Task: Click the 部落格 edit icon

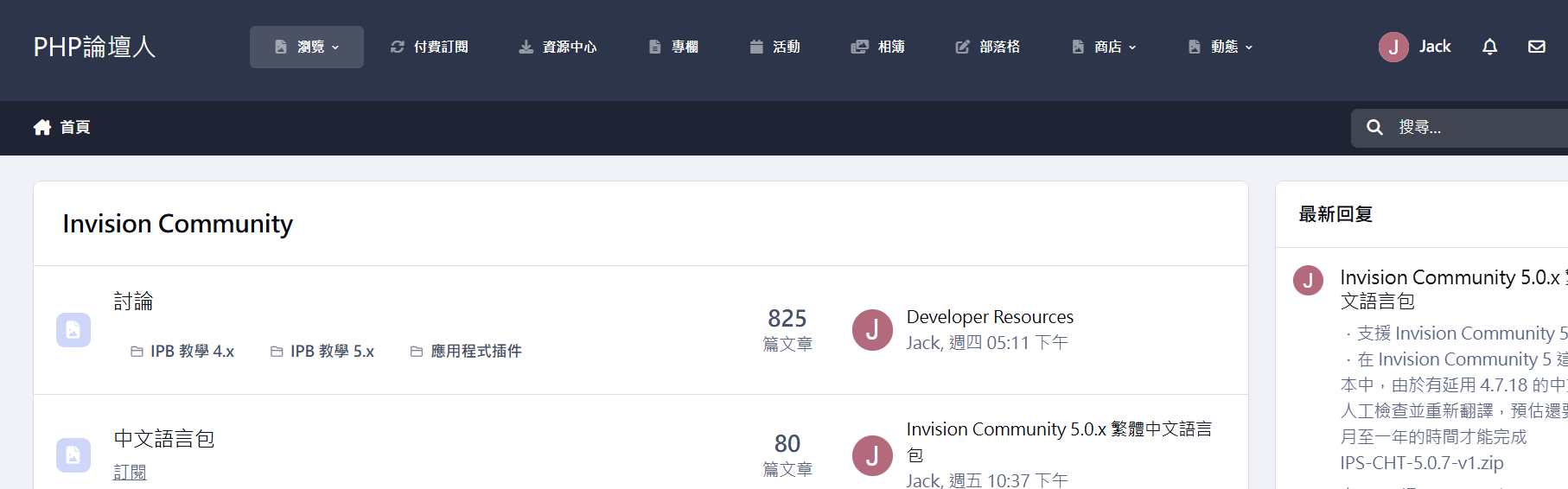Action: [x=962, y=47]
